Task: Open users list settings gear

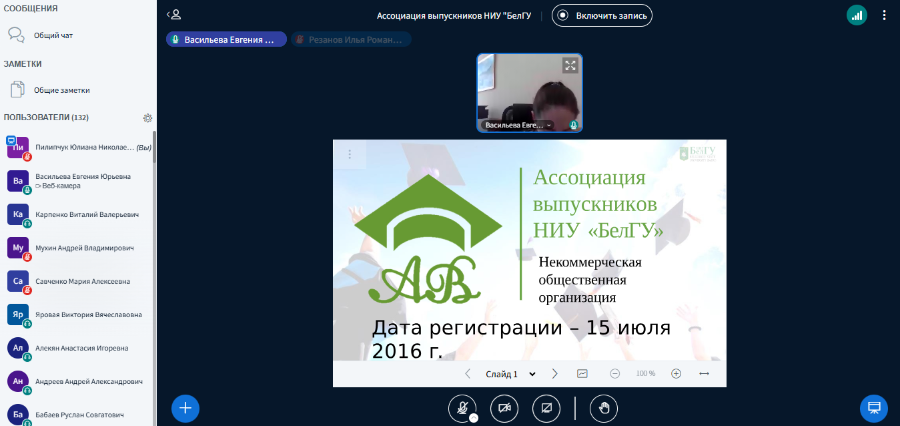Action: point(148,118)
